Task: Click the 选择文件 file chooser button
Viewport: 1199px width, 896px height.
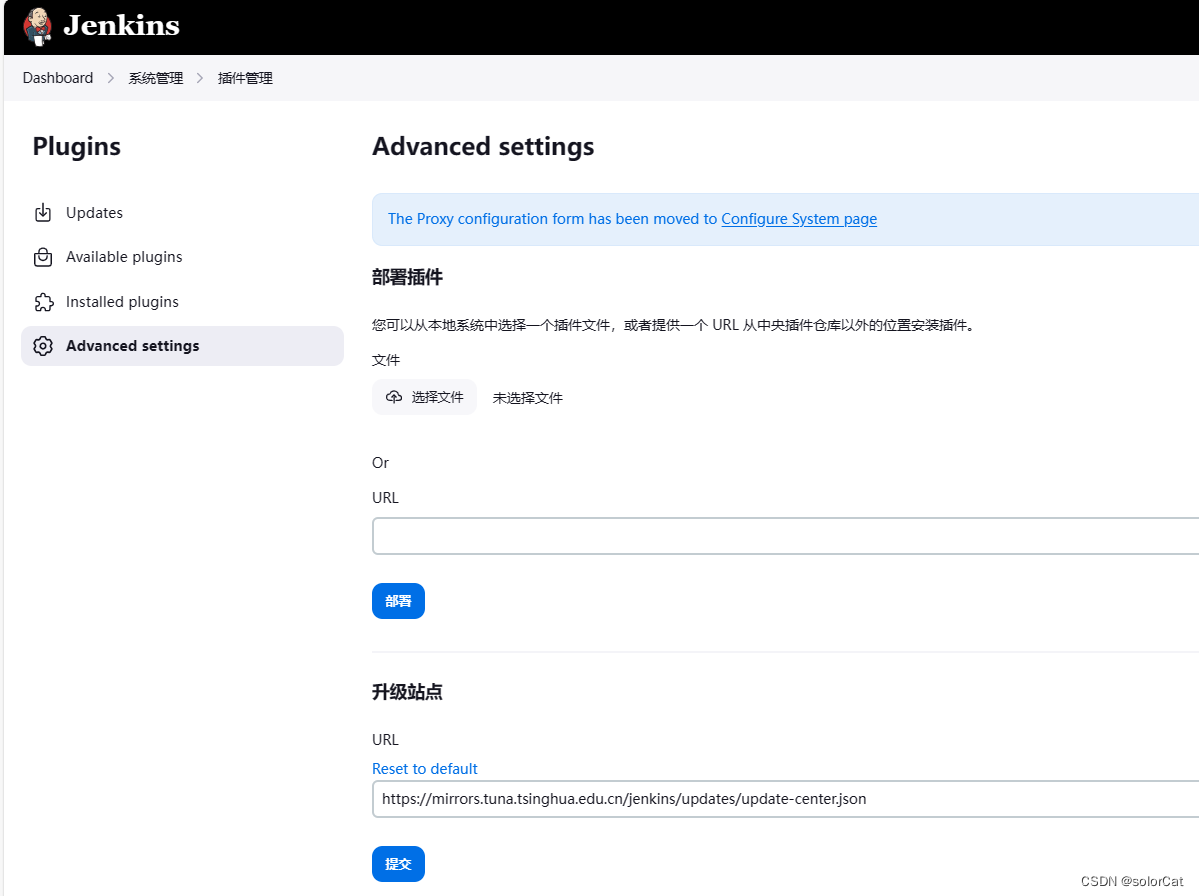Action: click(x=424, y=397)
